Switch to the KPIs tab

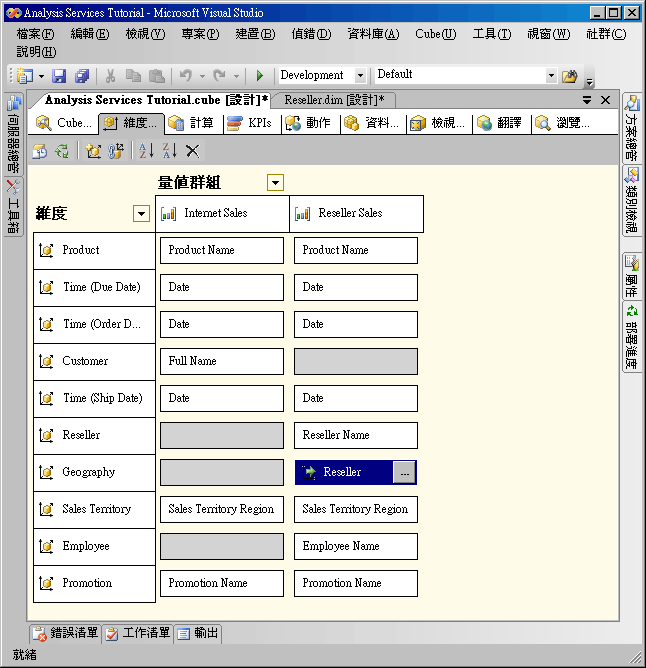249,123
